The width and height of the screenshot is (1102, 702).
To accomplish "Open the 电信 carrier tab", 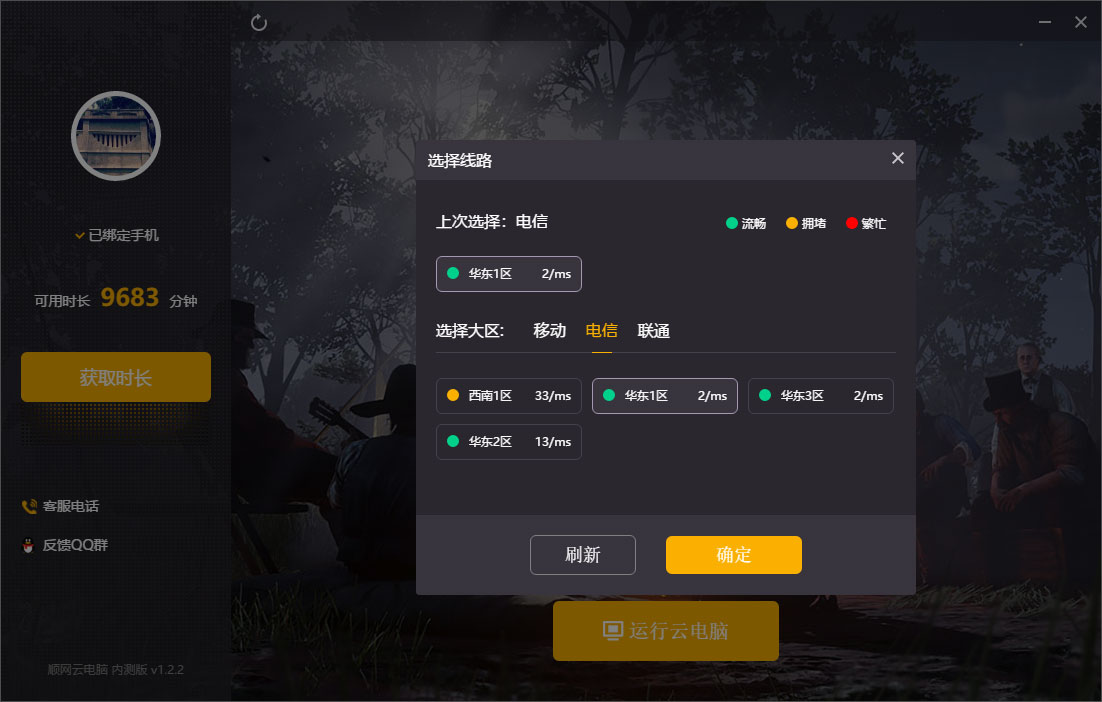I will (x=602, y=330).
